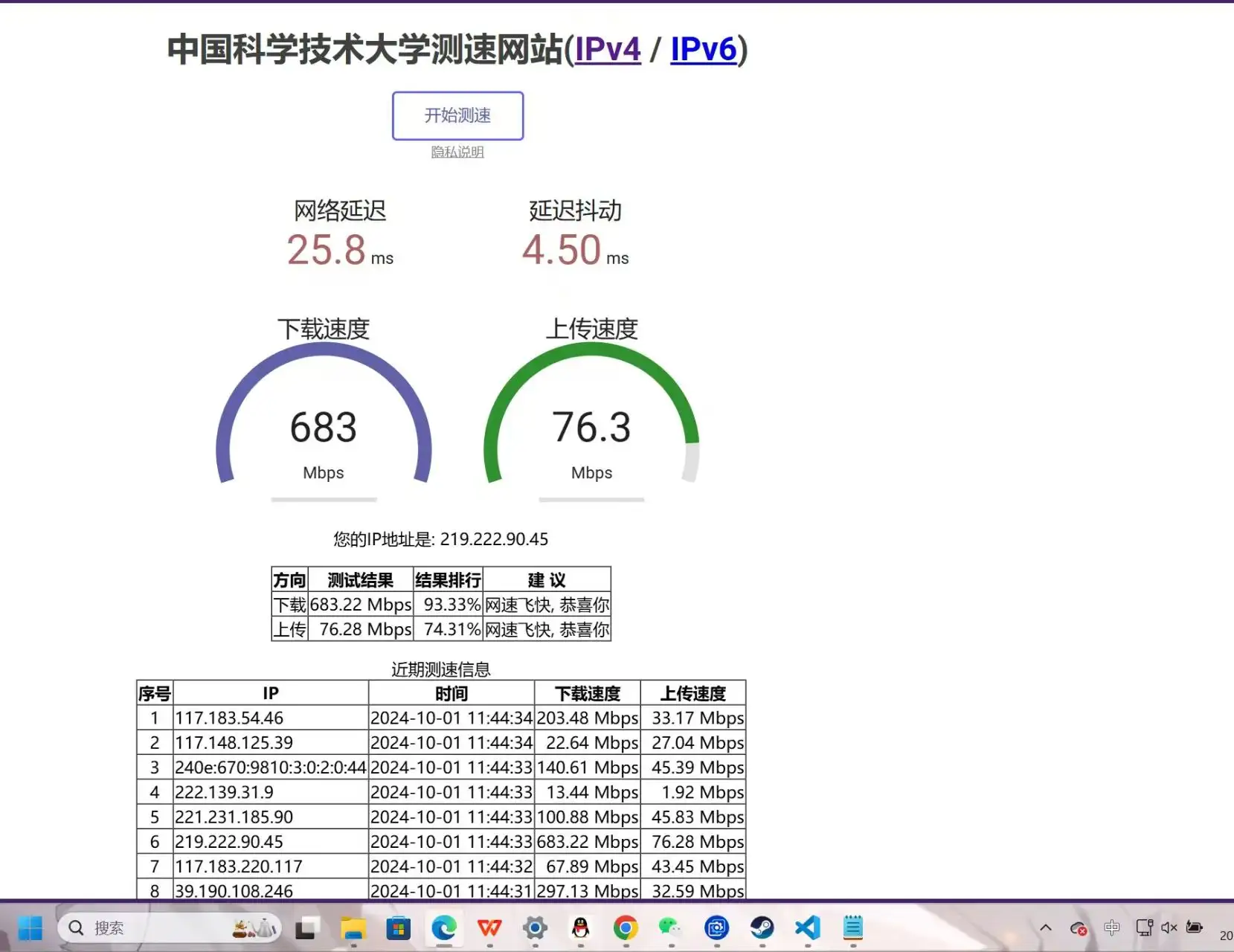
Task: Click the 结果排行 column header
Action: point(449,580)
